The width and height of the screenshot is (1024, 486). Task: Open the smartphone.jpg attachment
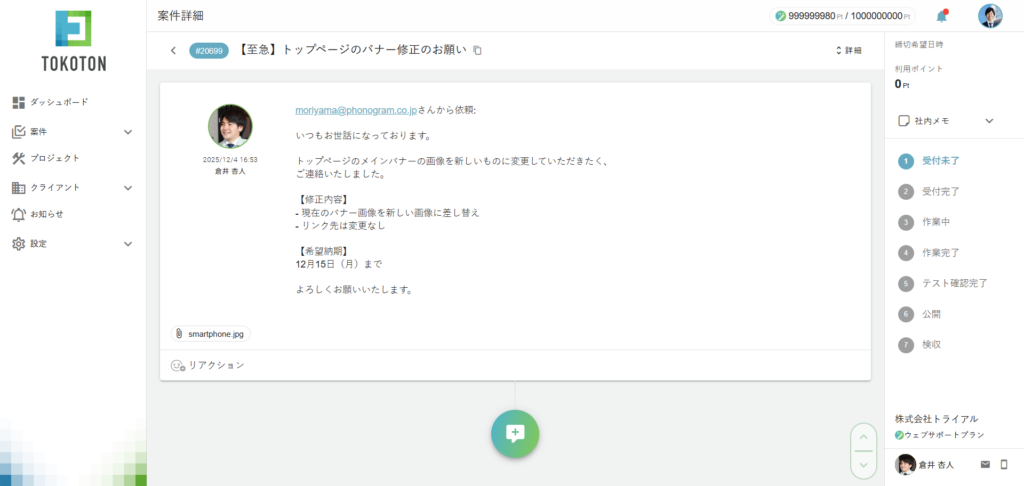[210, 334]
